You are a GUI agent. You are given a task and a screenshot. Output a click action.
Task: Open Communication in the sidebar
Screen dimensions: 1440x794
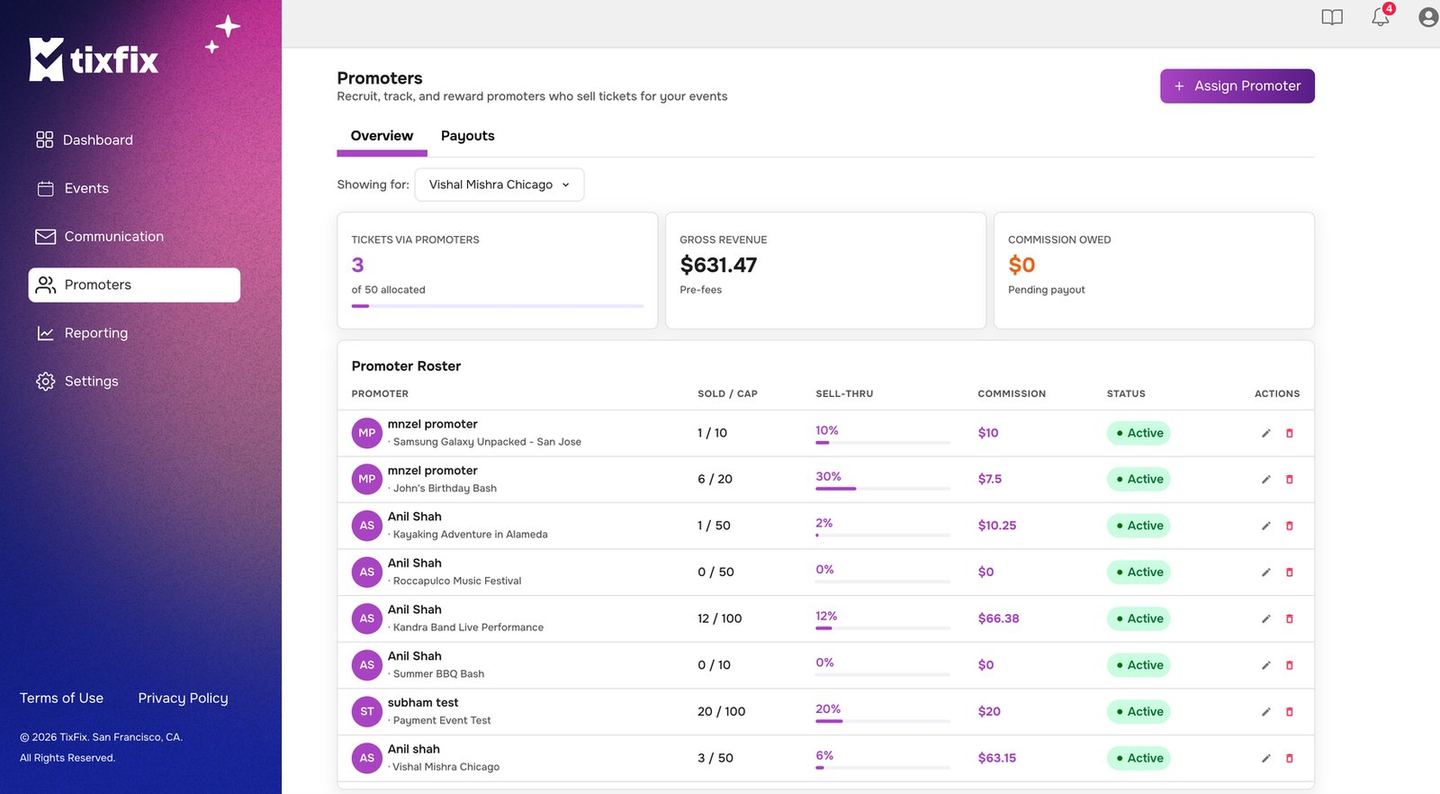pos(134,237)
